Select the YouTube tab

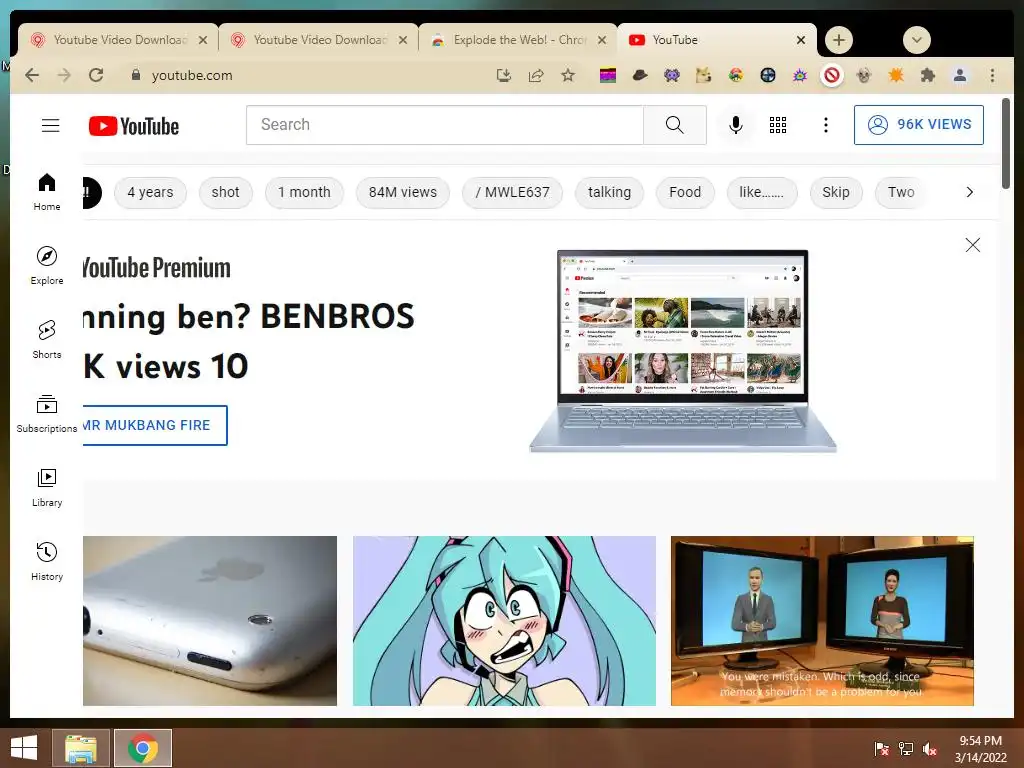[x=716, y=40]
